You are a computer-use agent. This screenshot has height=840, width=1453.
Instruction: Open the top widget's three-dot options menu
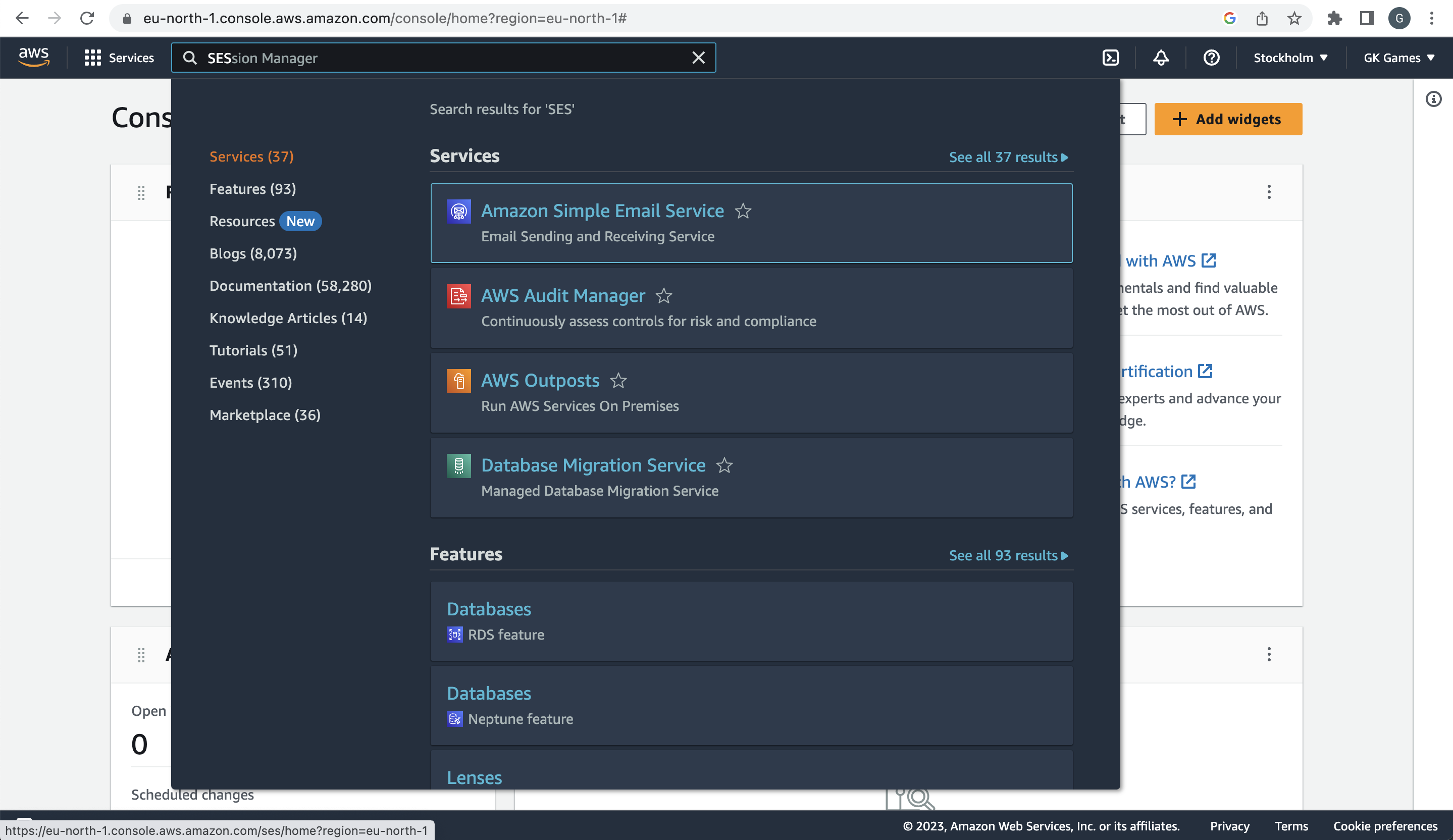[x=1269, y=192]
